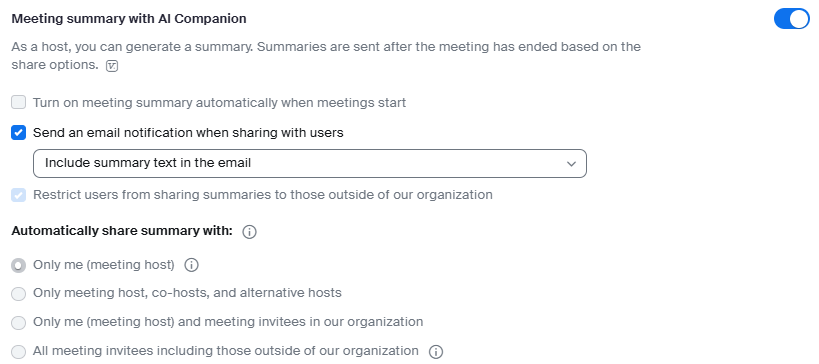Click label text "Restrict users from sharing summaries"
819x364 pixels.
coord(263,195)
